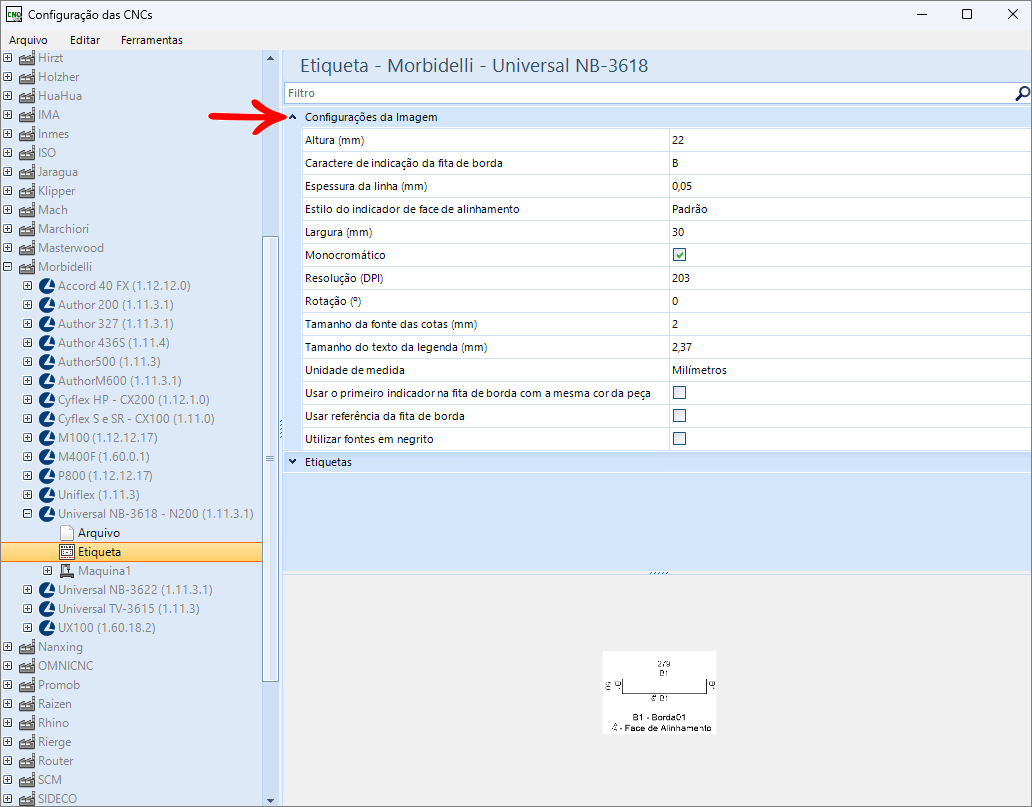This screenshot has height=807, width=1032.
Task: Expand the Universal NB-3622 node
Action: 28,590
